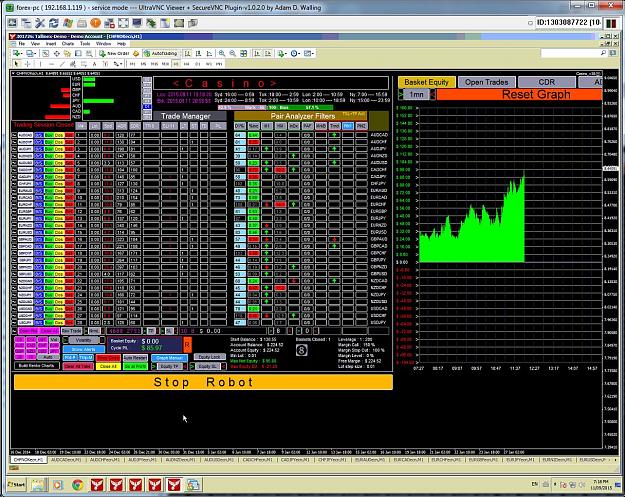Viewport: 625px width, 497px height.
Task: Open the new chart dropdown icon
Action: point(17,53)
